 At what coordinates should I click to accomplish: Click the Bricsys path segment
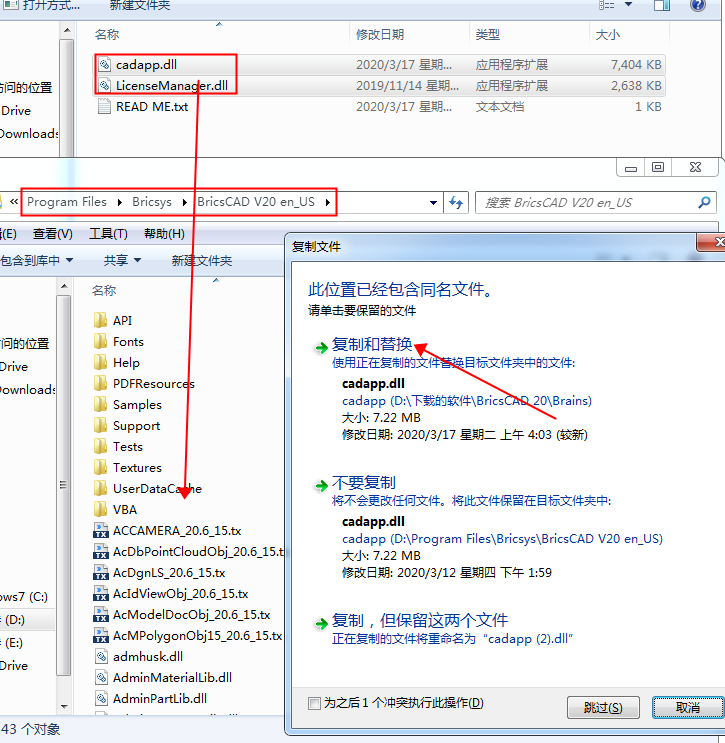point(152,202)
